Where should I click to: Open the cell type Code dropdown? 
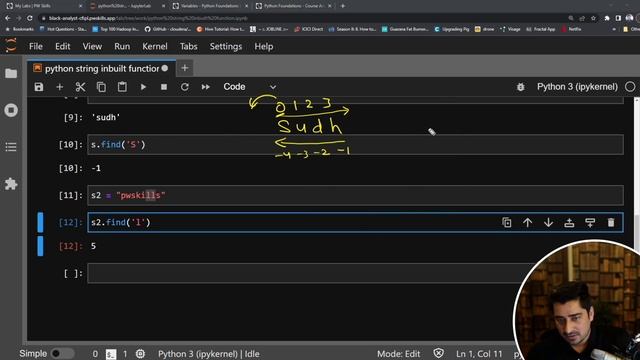tap(249, 87)
